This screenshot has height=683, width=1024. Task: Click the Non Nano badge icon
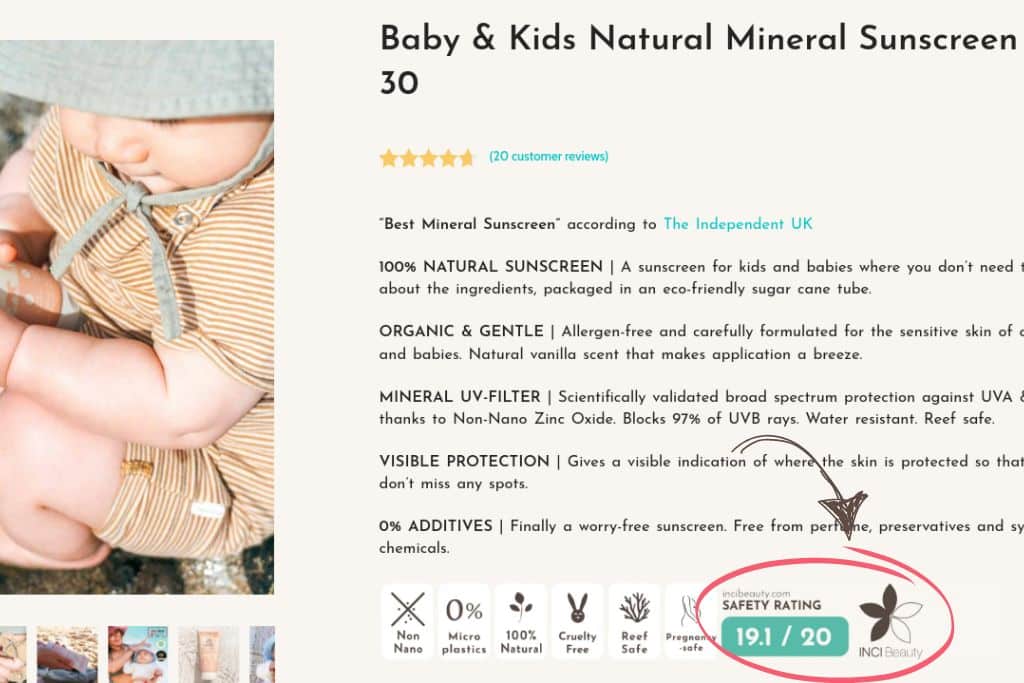pos(406,621)
